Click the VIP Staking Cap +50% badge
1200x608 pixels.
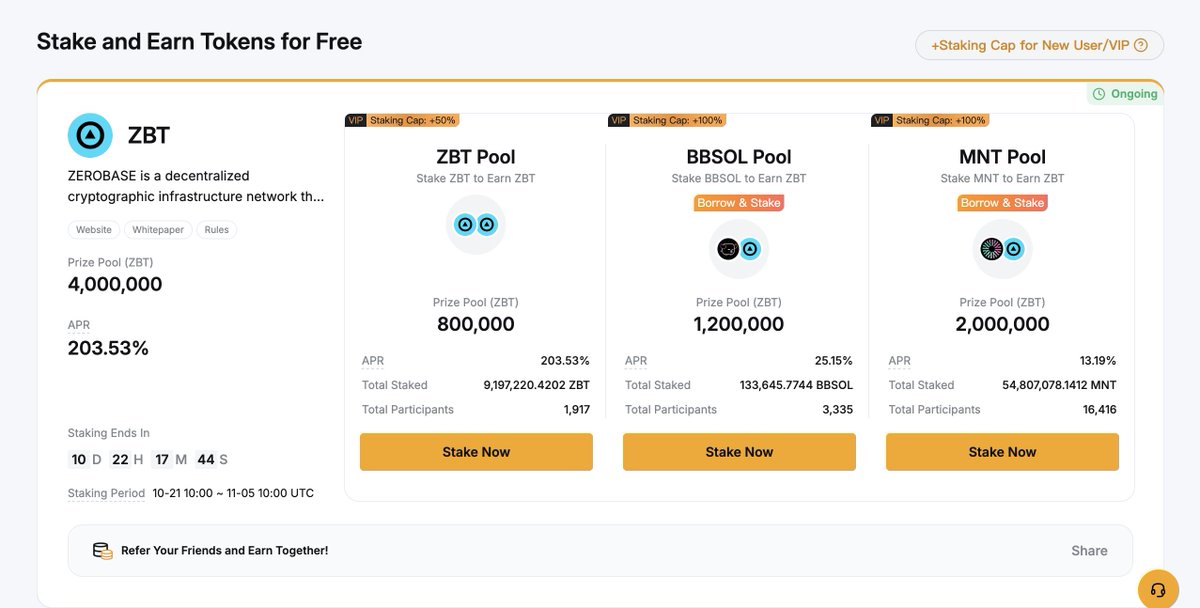401,120
